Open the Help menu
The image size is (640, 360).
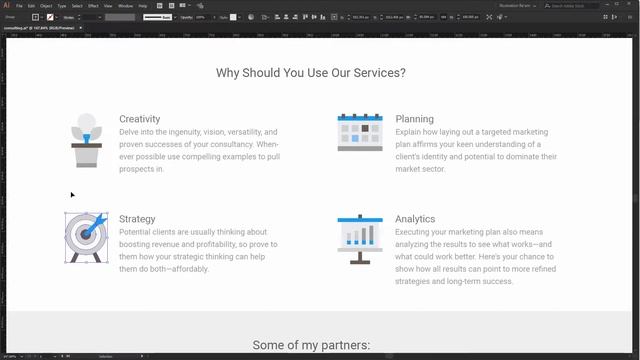coord(142,6)
